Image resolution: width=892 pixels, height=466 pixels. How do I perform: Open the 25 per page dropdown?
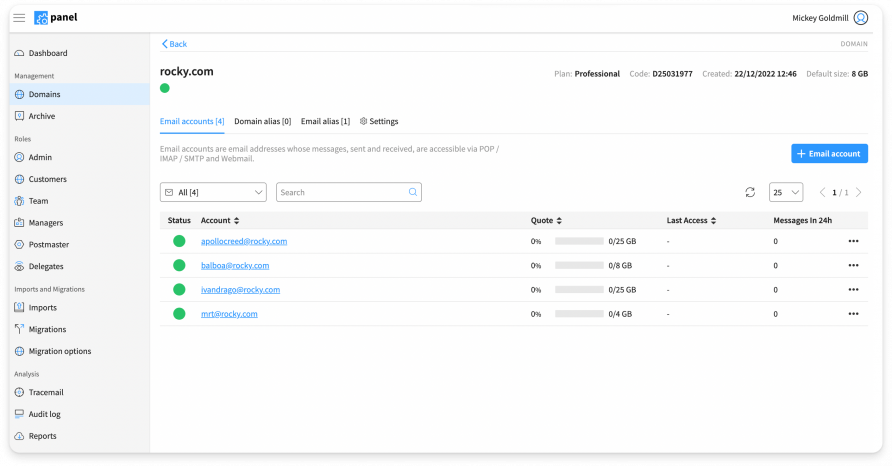785,192
